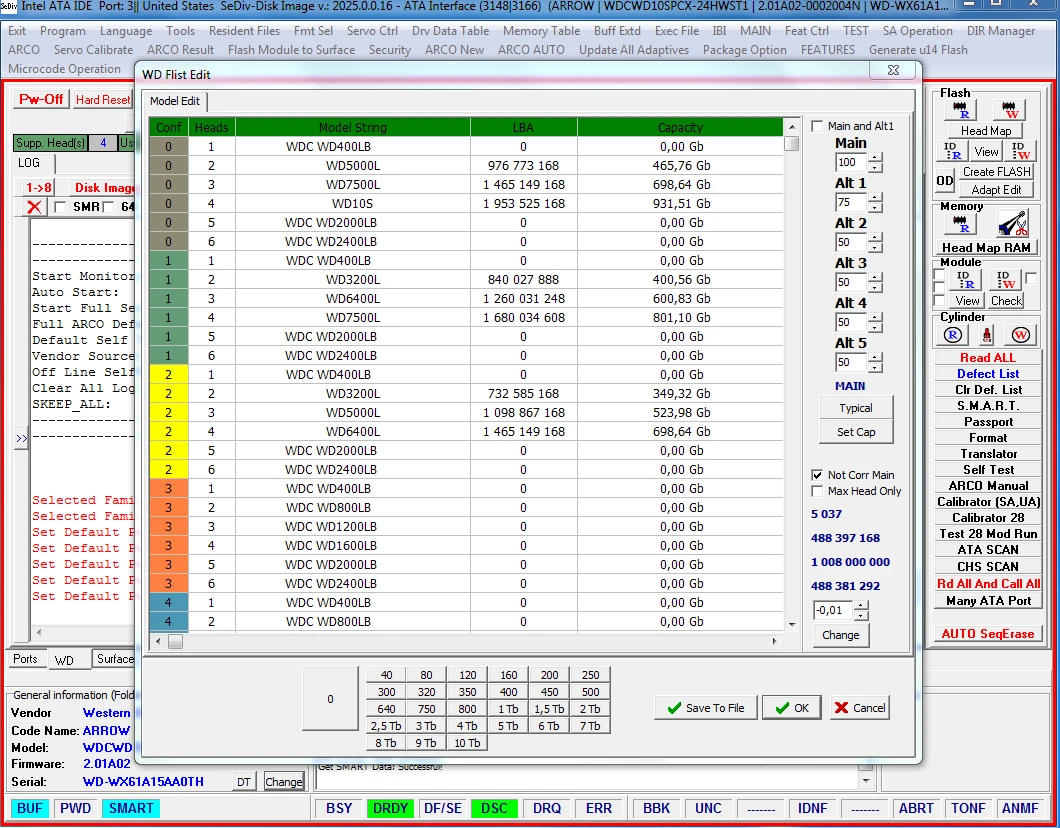Click the Cylinder write circled W icon
This screenshot has height=828, width=1060.
point(1020,335)
